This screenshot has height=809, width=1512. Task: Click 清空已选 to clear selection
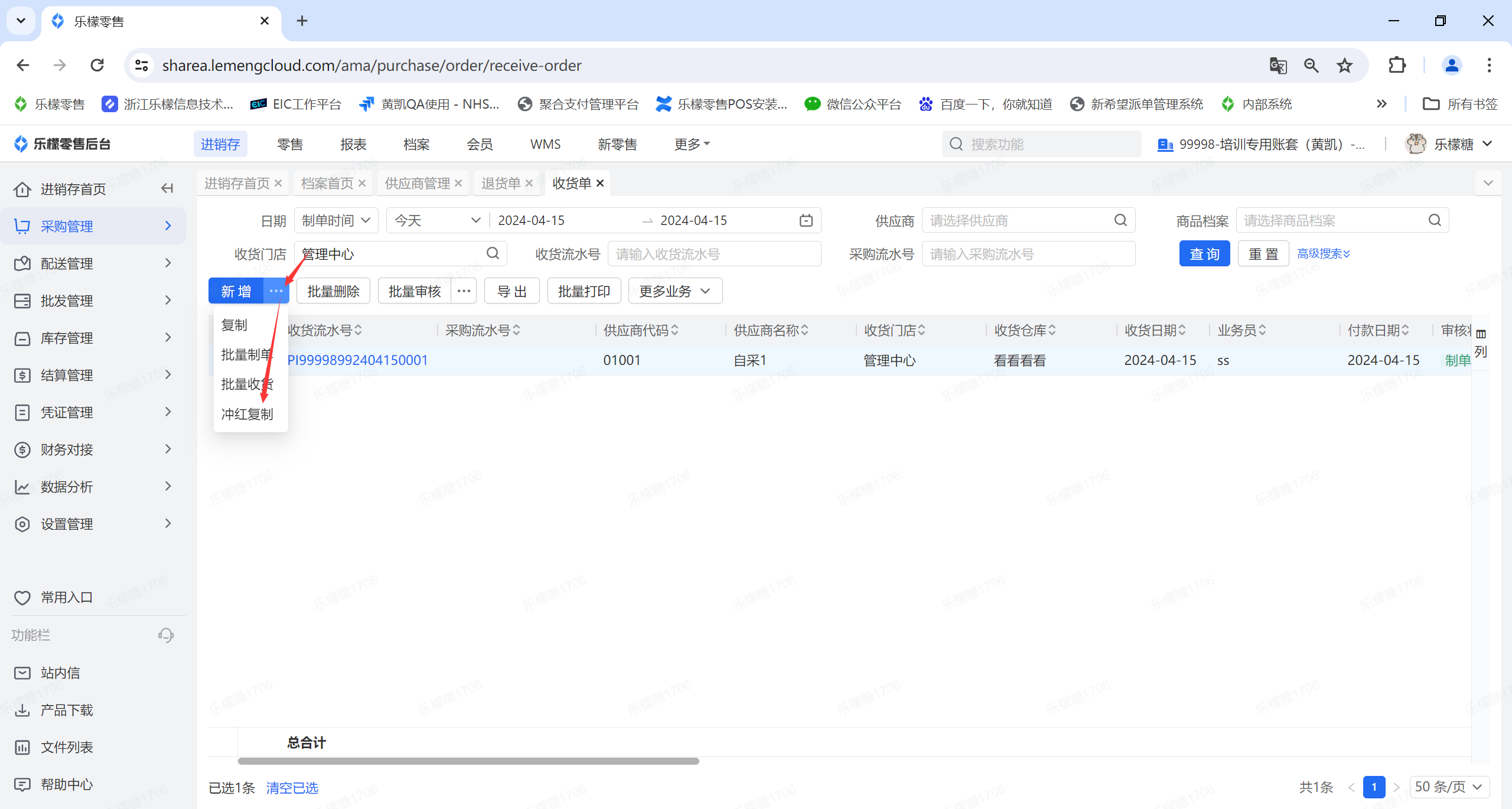[292, 788]
